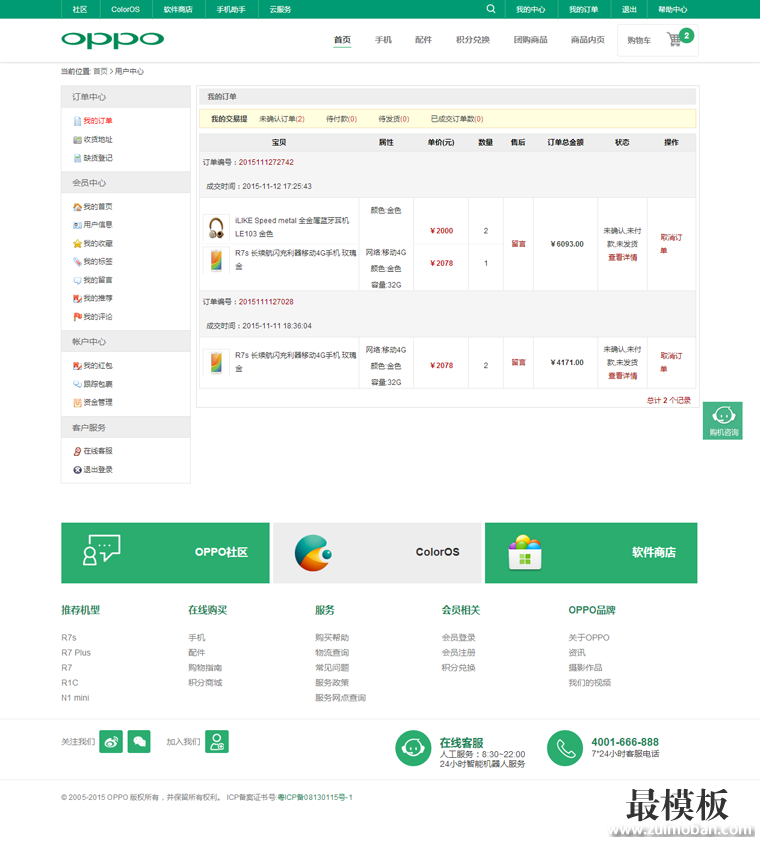Open order number 2015111272742

266,162
